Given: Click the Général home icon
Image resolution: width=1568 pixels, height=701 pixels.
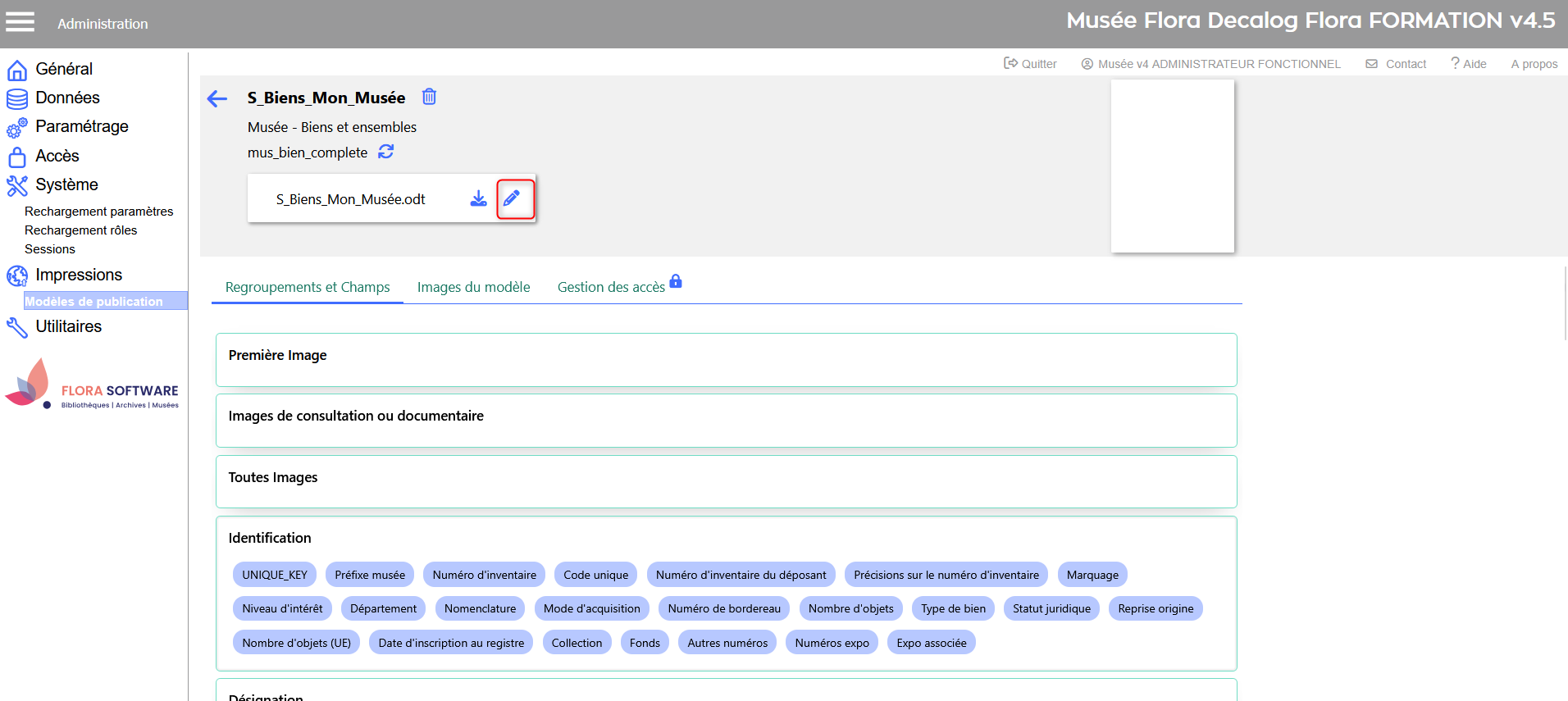Looking at the screenshot, I should tap(16, 70).
